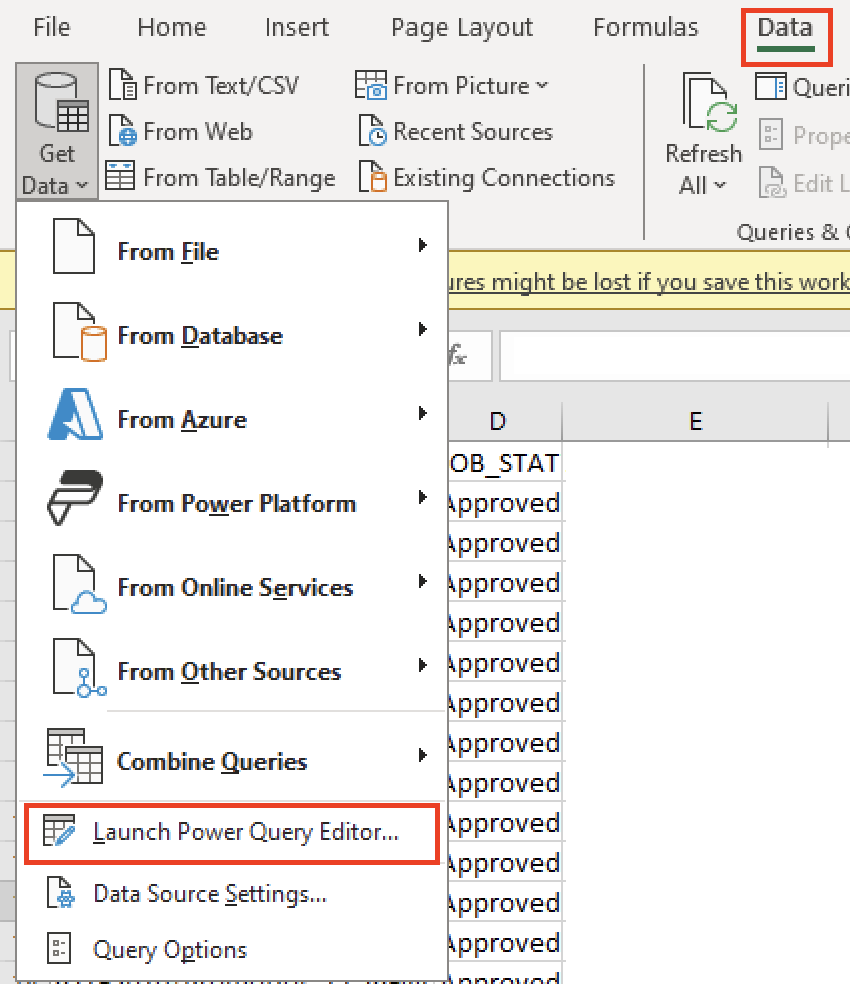
Task: Click inside the formula bar
Action: coord(675,356)
